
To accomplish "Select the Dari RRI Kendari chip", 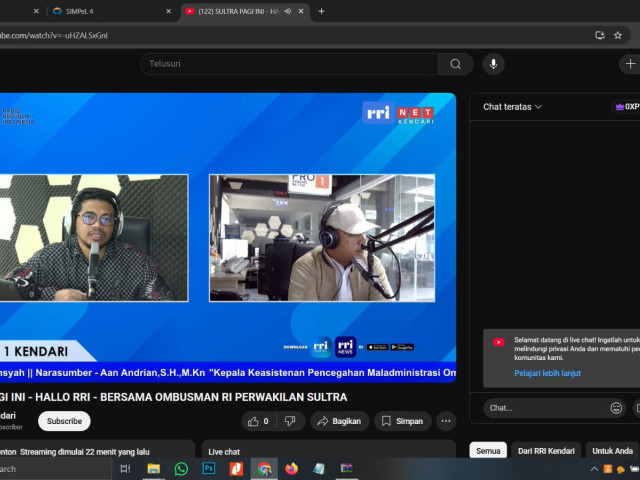I will pos(546,451).
